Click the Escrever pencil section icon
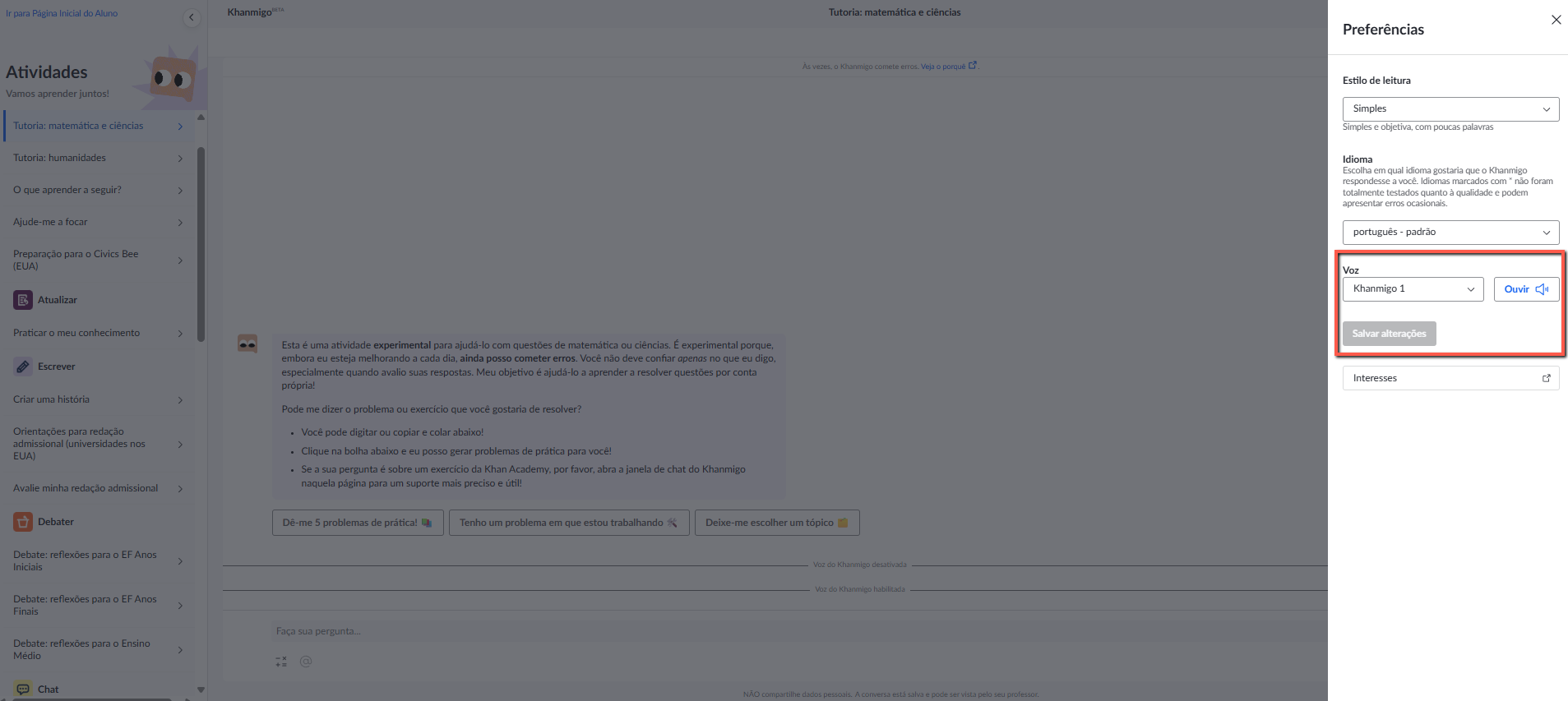 23,367
